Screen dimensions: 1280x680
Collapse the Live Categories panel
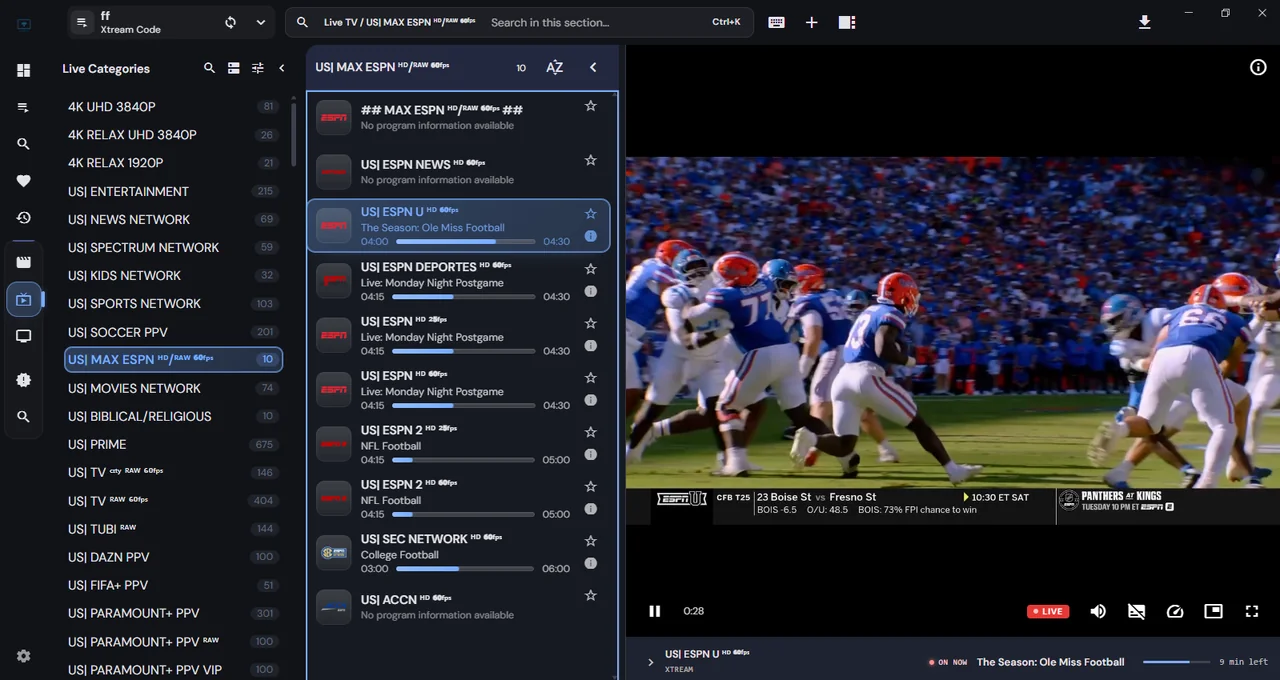[x=282, y=68]
